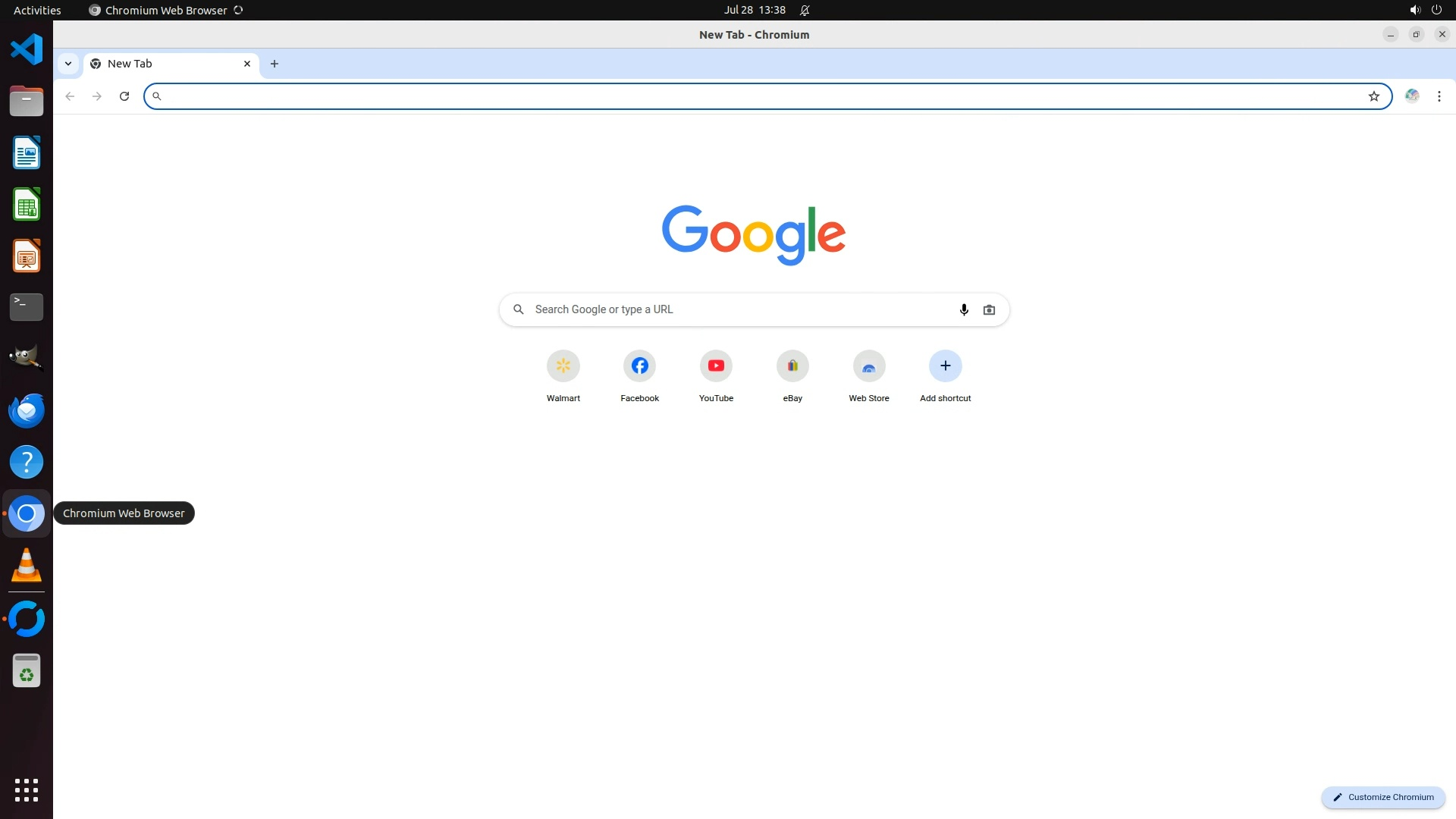Expand the tab search dropdown arrow
Screen dimensions: 1456x819
[x=68, y=64]
